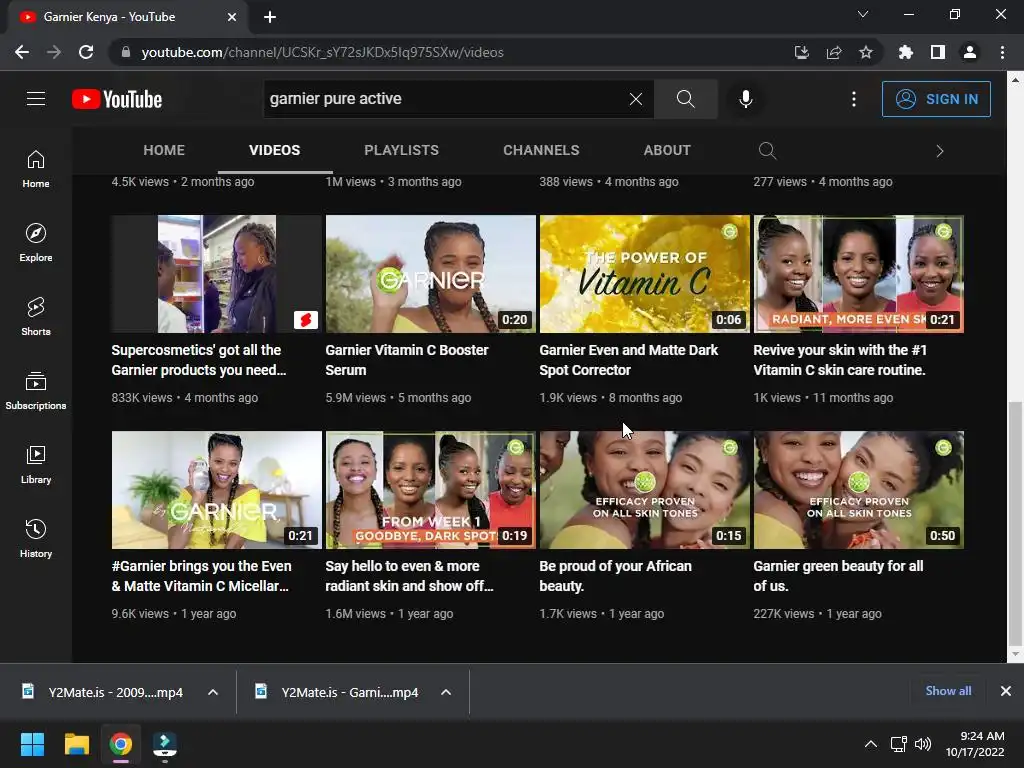The image size is (1024, 768).
Task: Open volume control in system tray
Action: pos(923,744)
